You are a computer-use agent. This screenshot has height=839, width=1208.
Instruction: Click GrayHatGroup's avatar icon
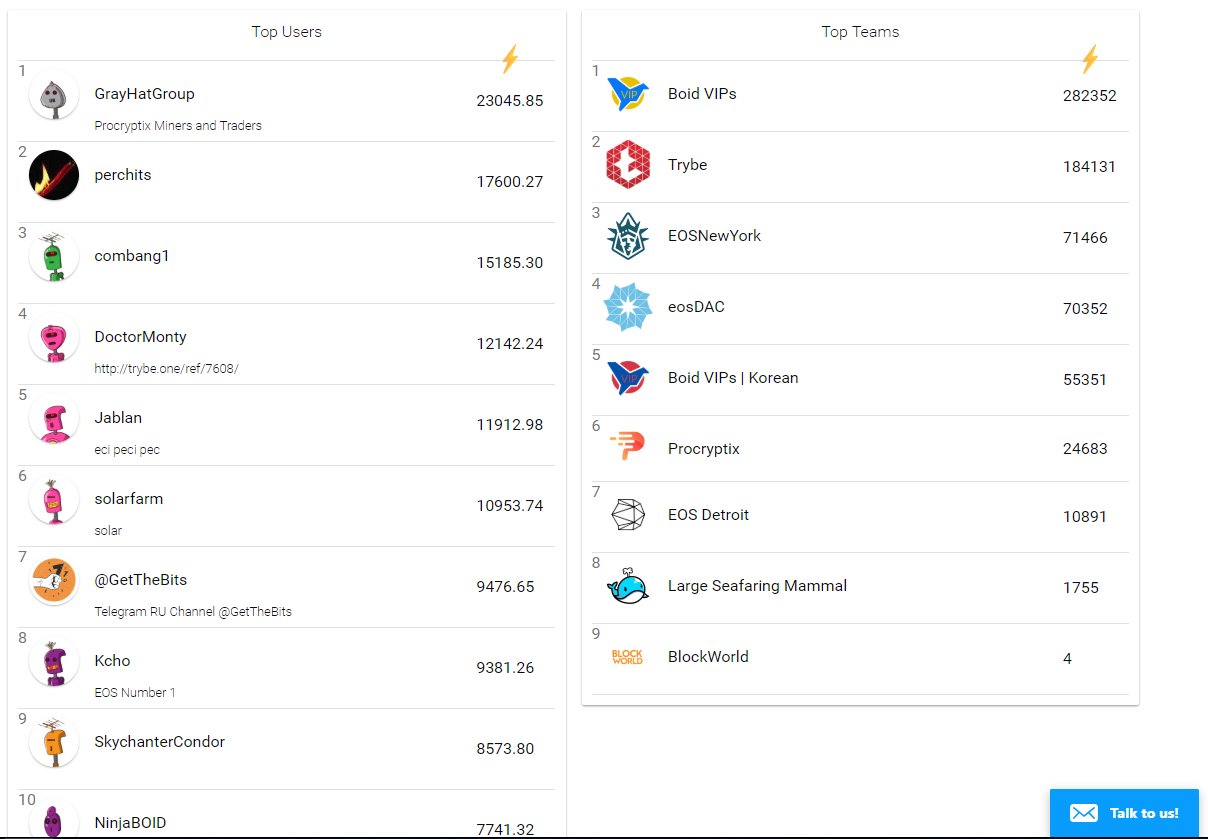point(54,95)
